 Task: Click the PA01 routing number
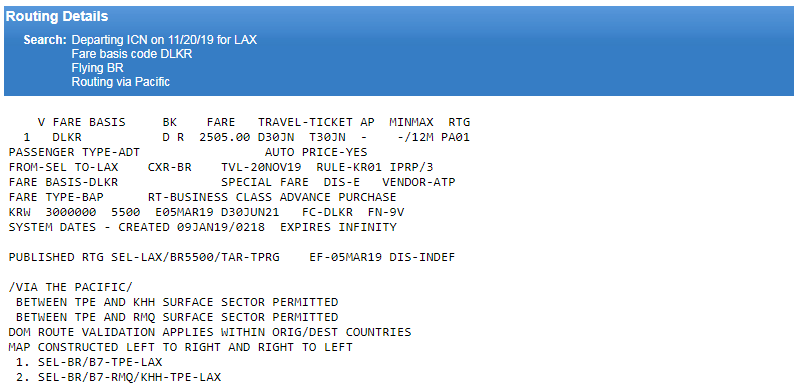459,137
